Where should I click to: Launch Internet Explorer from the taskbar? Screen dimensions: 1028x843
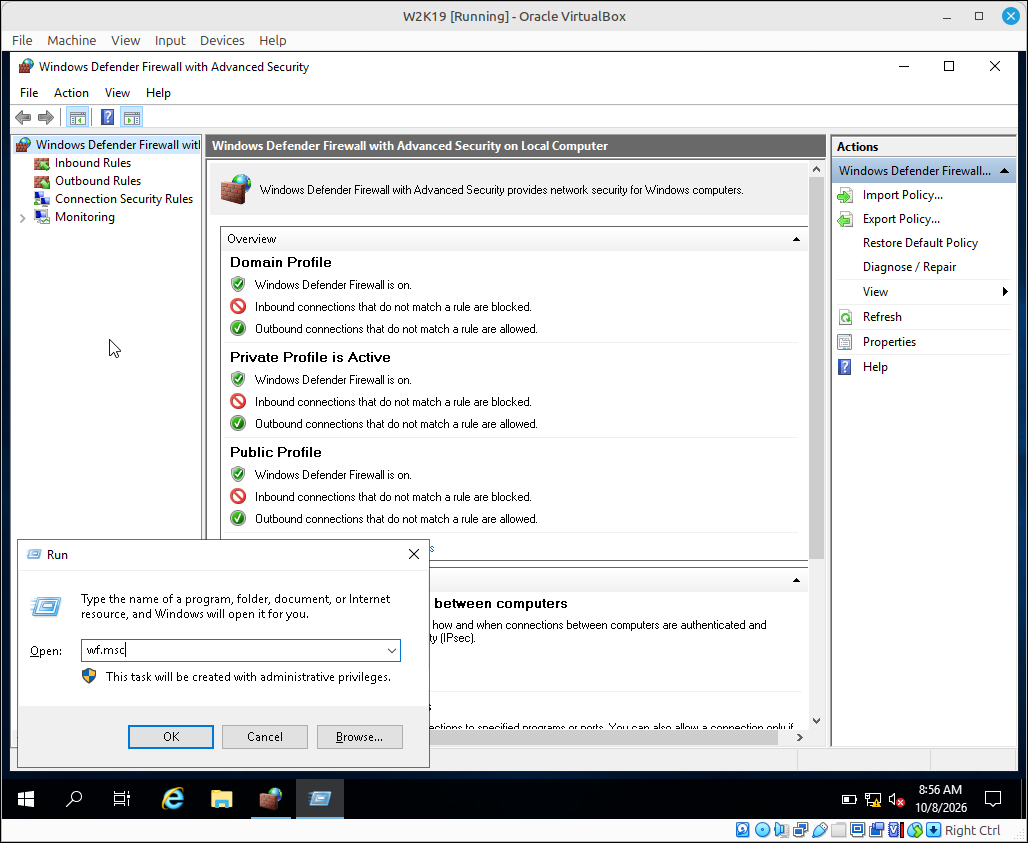(x=173, y=798)
